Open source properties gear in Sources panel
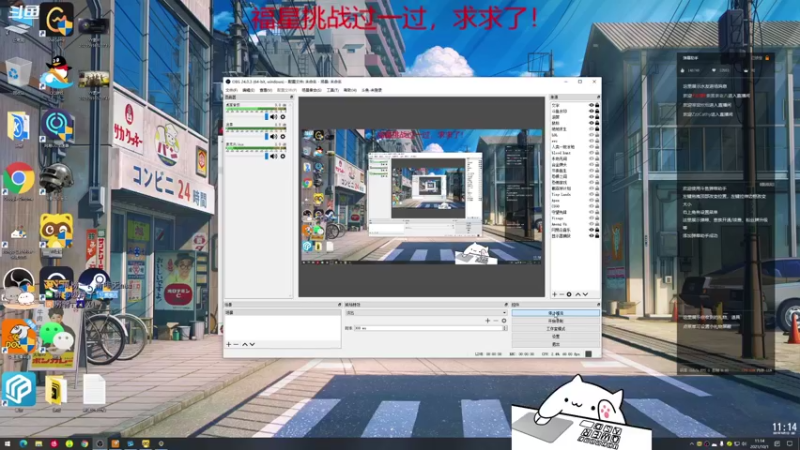 [569, 294]
